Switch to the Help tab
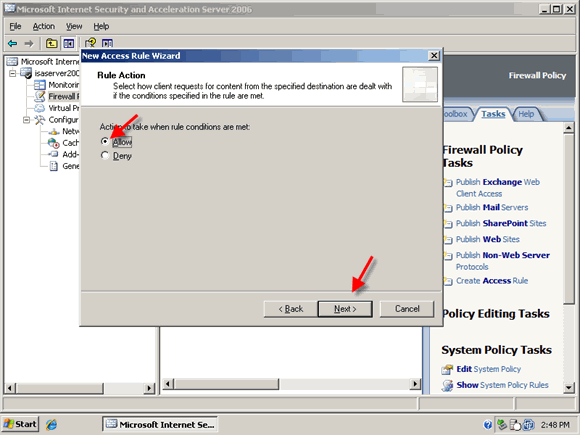The width and height of the screenshot is (580, 435). pos(526,114)
